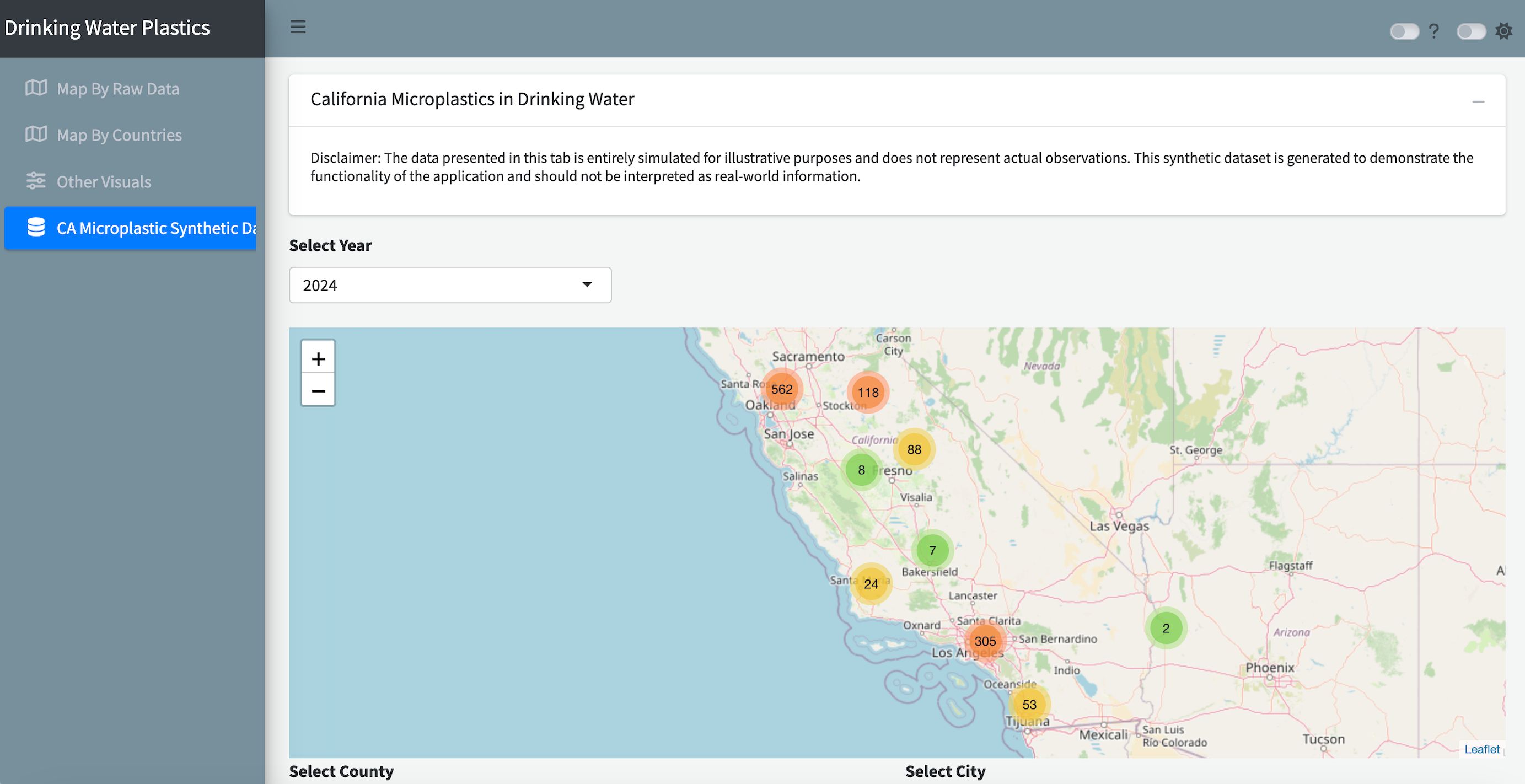Click the sliders icon beside Other Visuals
Screen dimensions: 1525x784
pyautogui.click(x=36, y=181)
